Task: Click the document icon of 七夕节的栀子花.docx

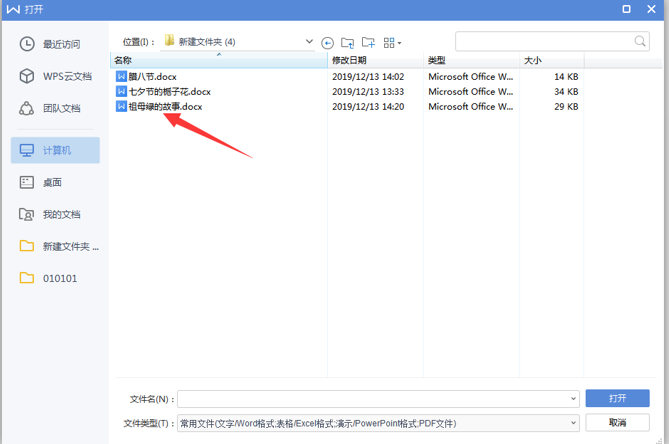Action: click(122, 91)
